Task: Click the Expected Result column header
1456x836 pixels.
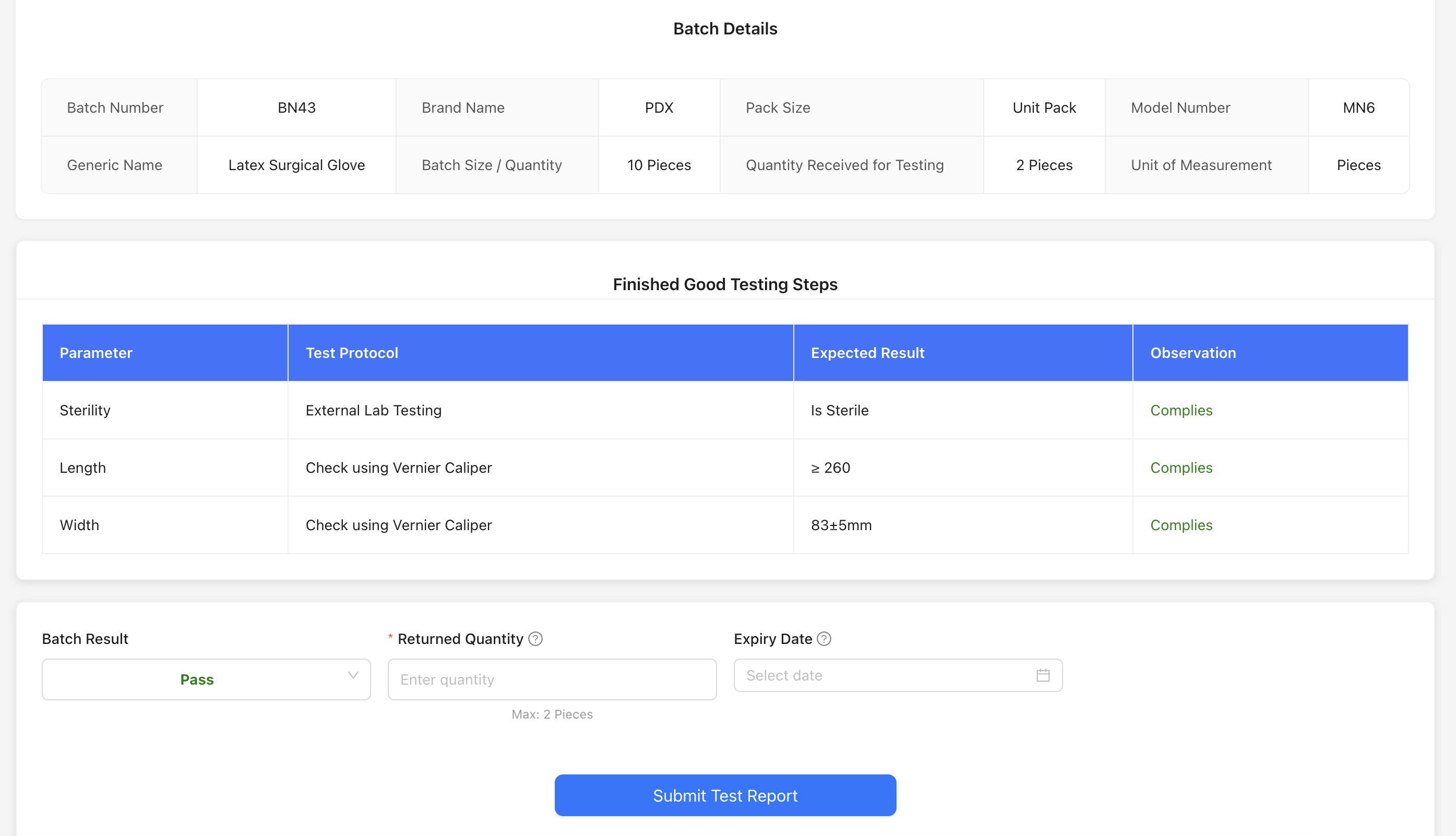Action: point(867,353)
